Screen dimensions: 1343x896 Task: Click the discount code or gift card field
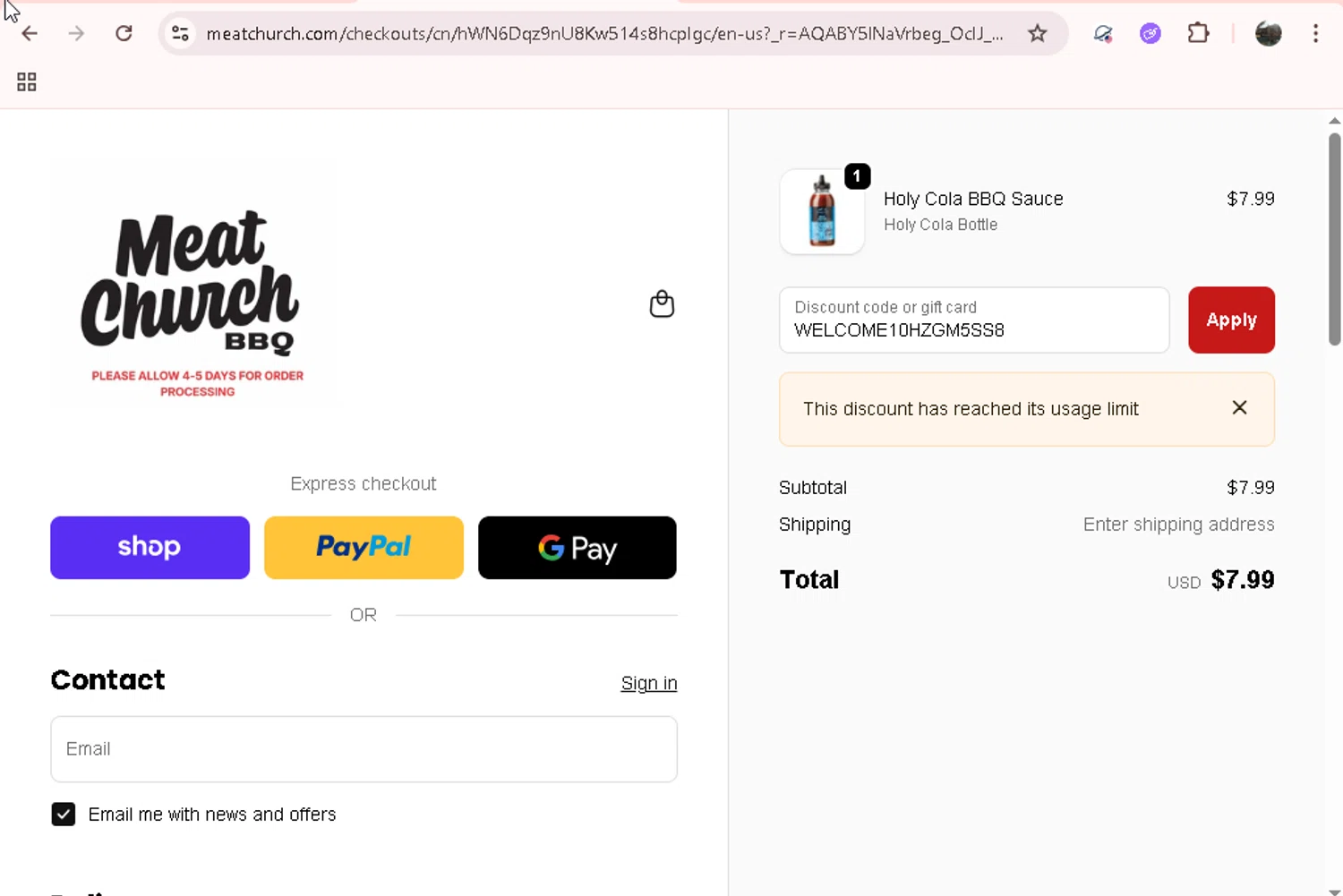tap(973, 320)
